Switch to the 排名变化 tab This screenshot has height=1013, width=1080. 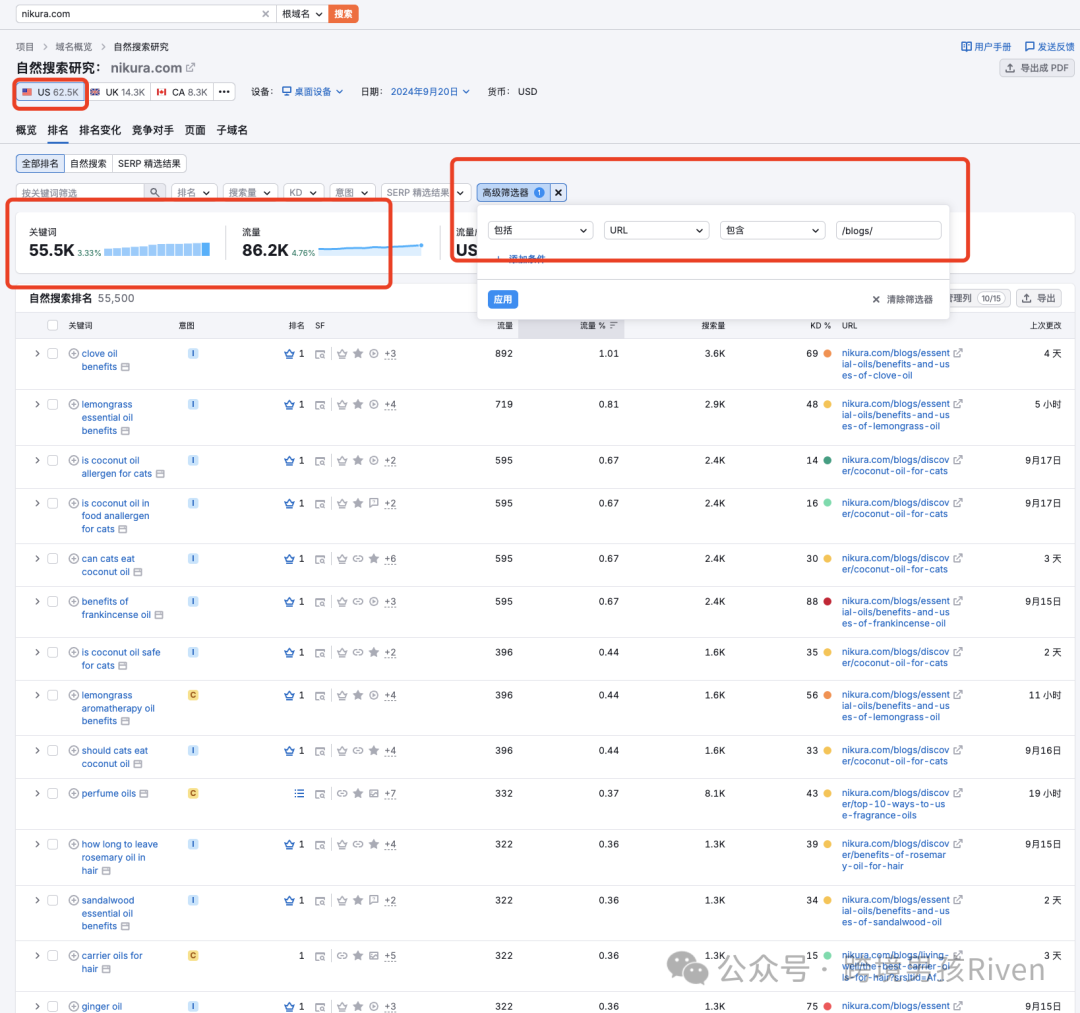[x=100, y=130]
